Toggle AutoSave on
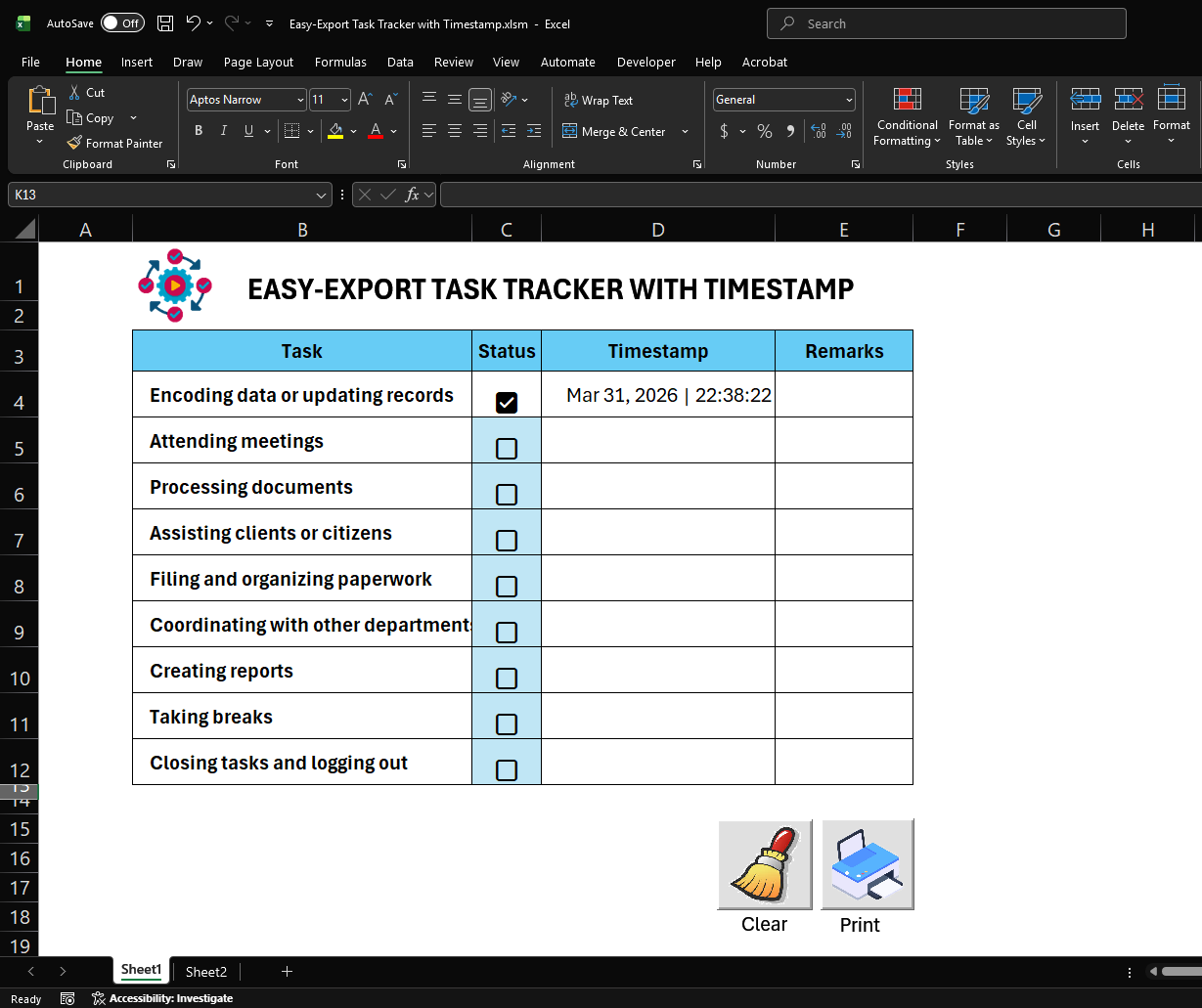This screenshot has height=1008, width=1202. click(x=121, y=22)
